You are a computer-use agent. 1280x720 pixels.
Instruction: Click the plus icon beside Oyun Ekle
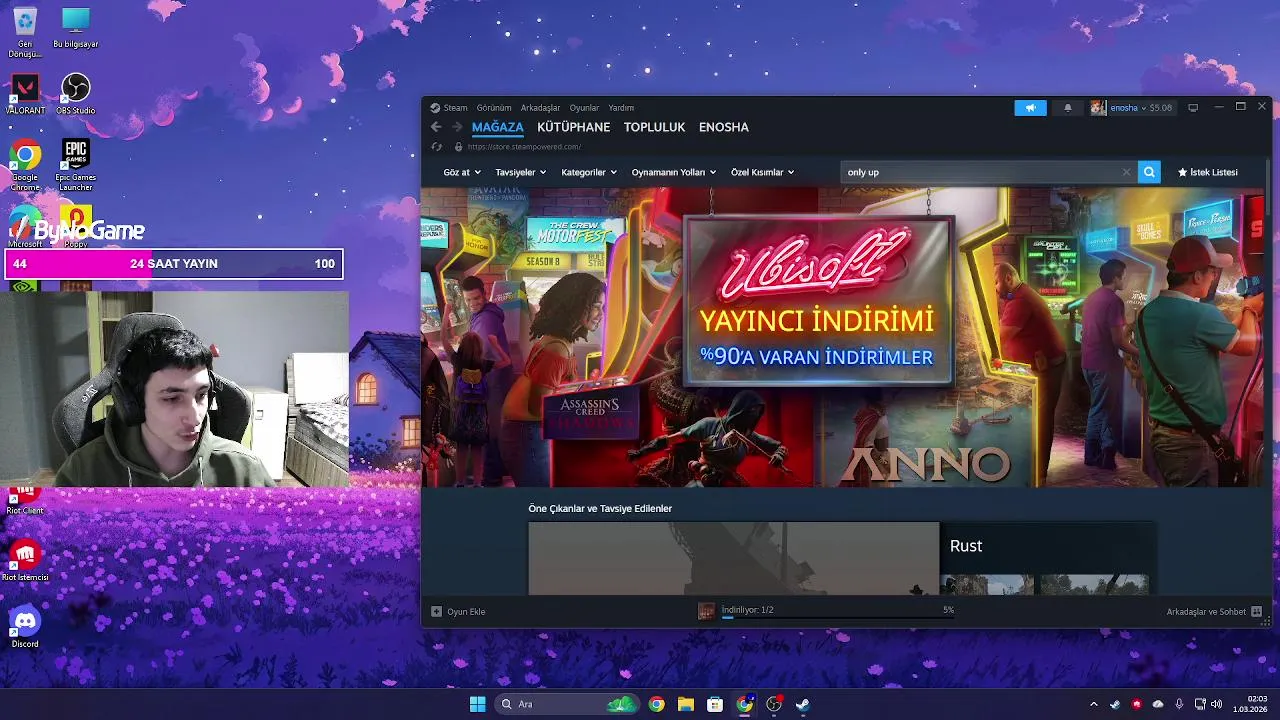coord(436,611)
